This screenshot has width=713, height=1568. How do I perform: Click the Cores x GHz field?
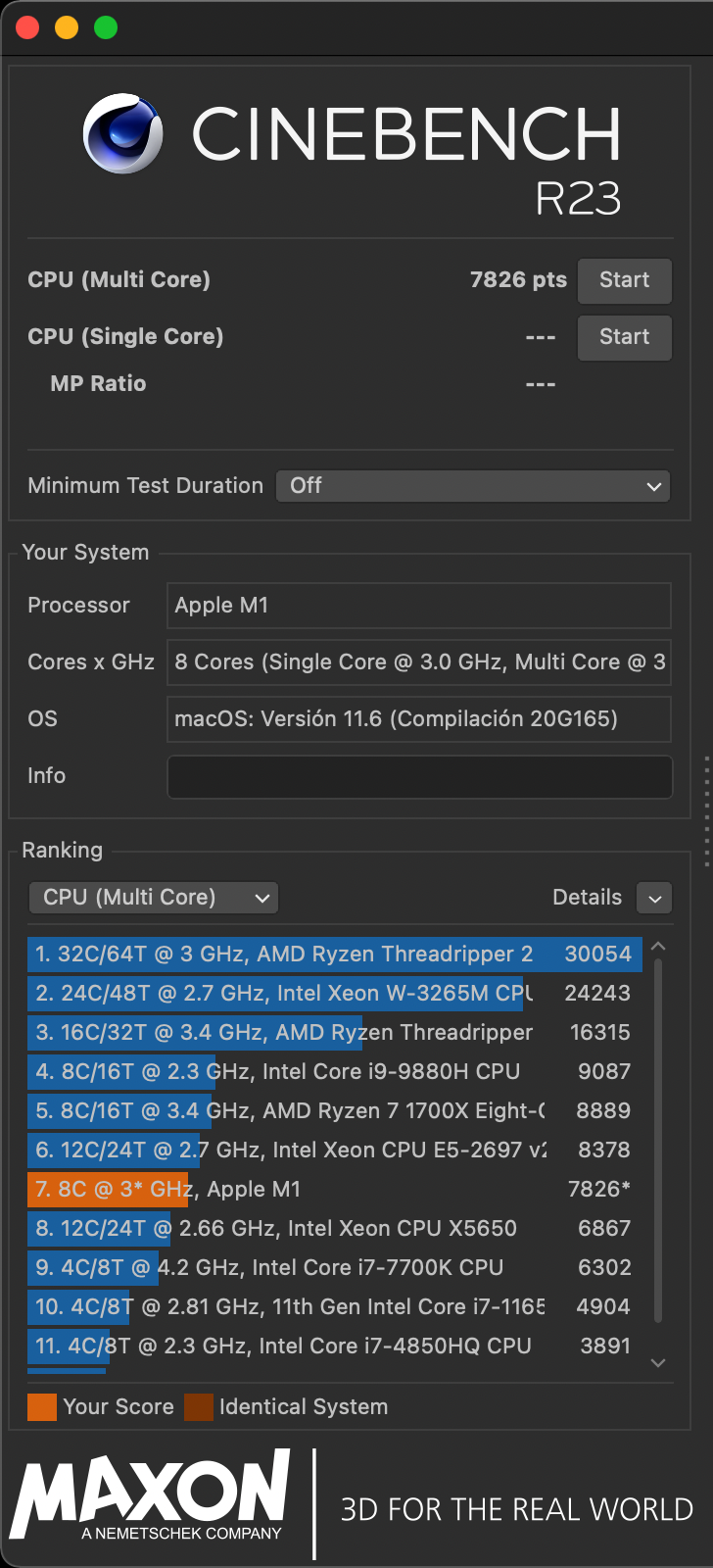click(x=419, y=662)
